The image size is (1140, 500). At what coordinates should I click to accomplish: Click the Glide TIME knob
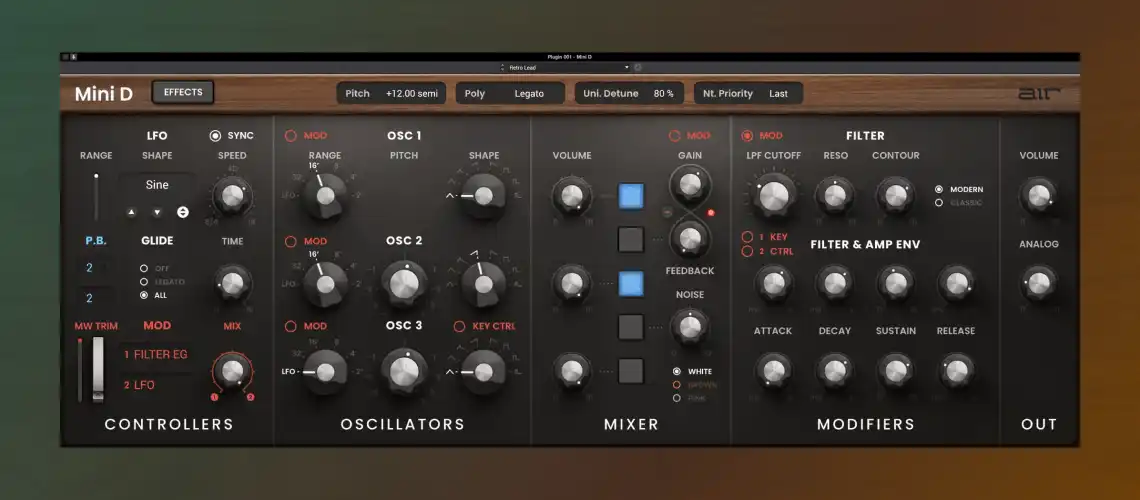pos(232,283)
